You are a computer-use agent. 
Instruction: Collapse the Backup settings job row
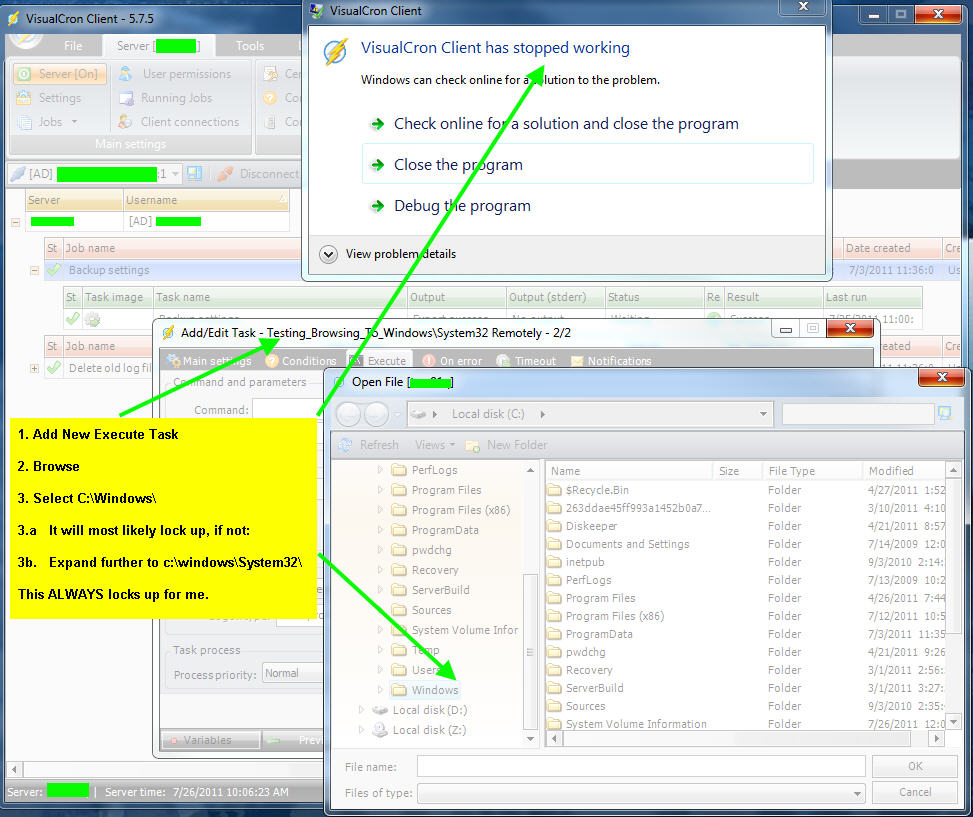point(35,271)
